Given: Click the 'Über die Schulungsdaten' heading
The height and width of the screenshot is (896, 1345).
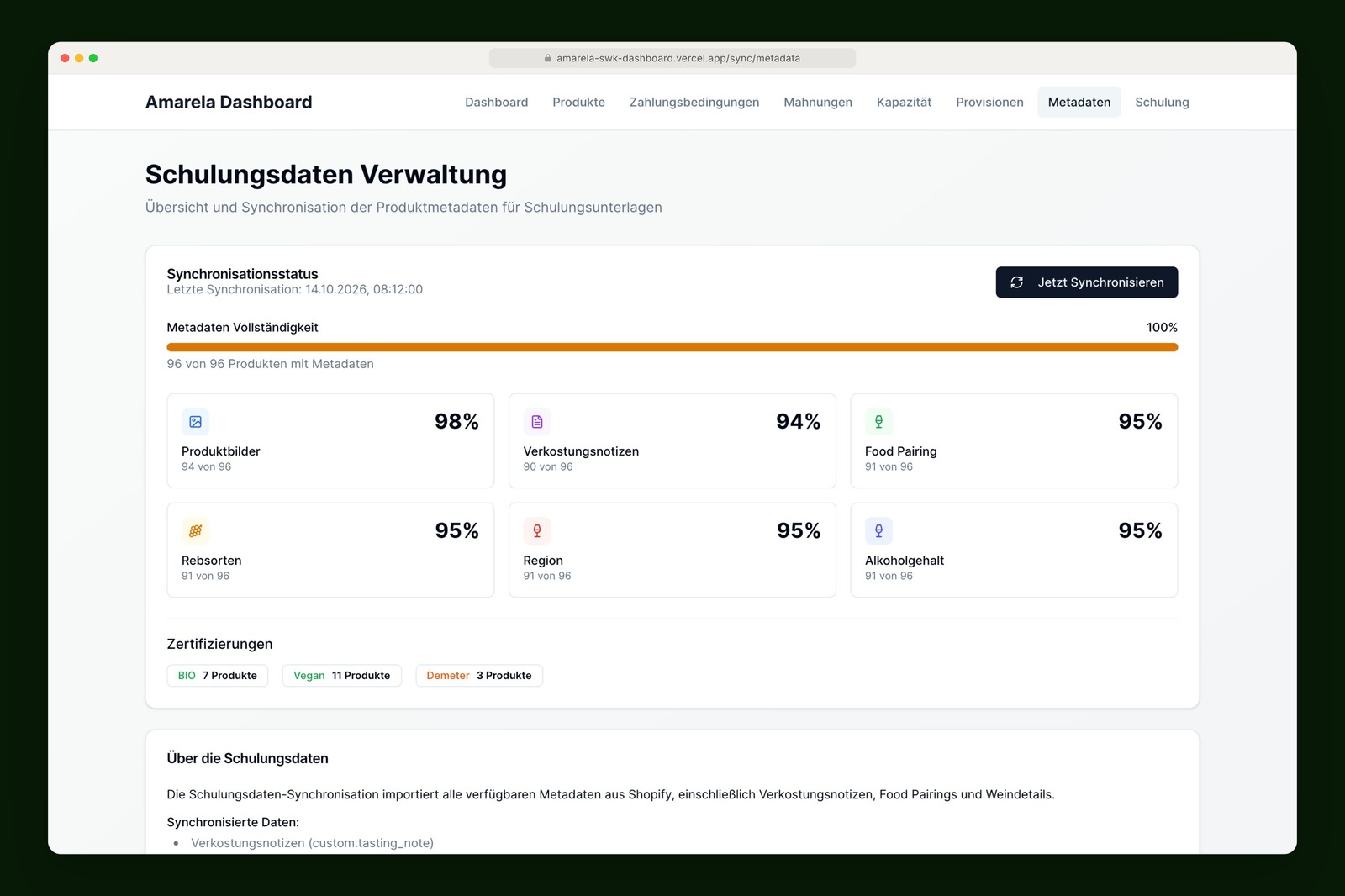Looking at the screenshot, I should [248, 759].
